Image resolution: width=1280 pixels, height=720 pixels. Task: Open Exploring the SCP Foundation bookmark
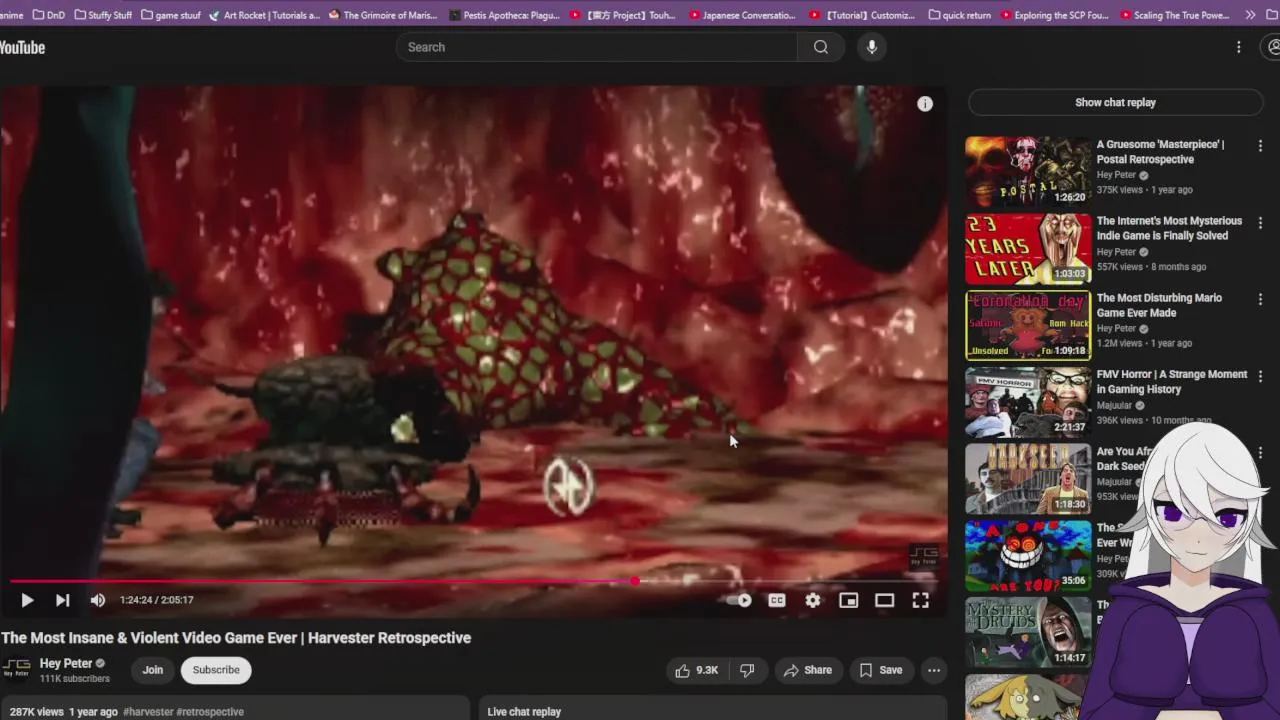point(1053,15)
